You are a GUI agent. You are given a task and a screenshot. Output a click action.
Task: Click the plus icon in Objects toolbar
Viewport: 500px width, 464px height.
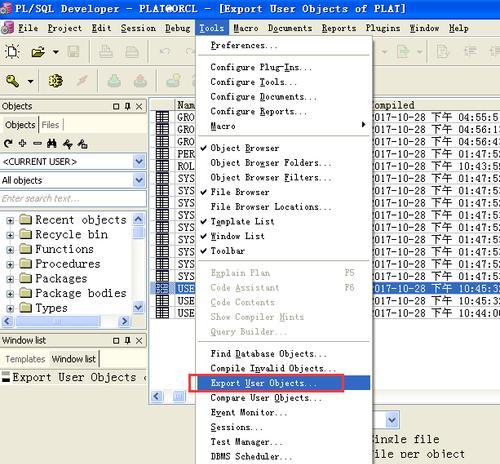coord(22,143)
